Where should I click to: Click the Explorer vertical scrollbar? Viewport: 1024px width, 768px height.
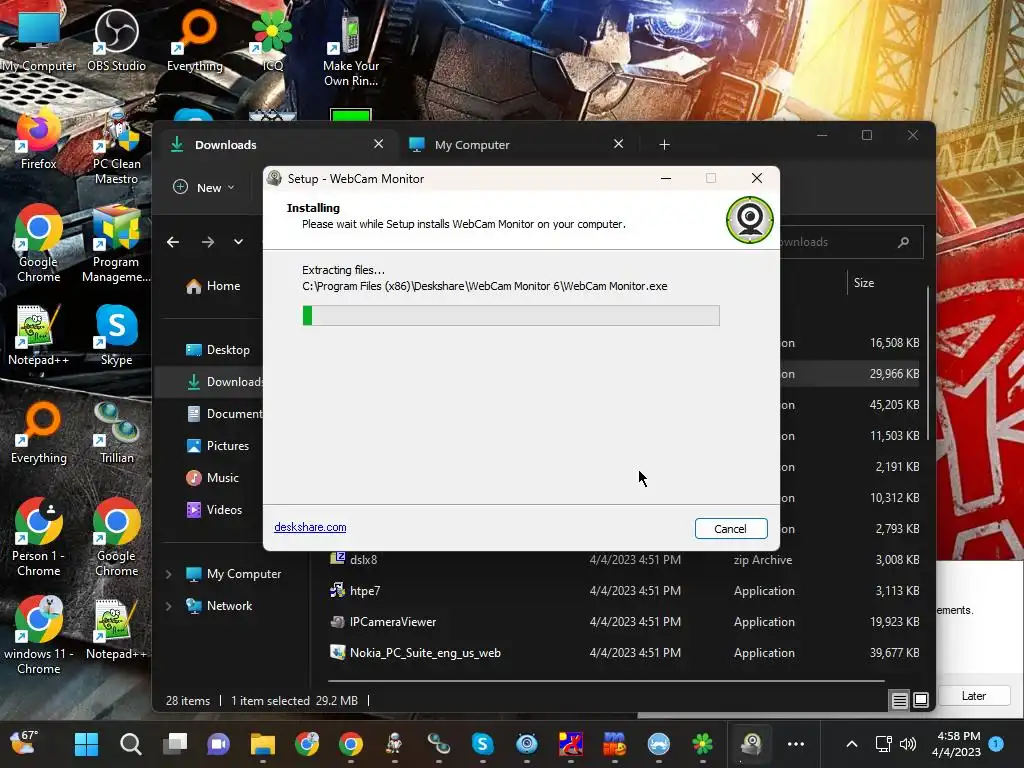[928, 362]
